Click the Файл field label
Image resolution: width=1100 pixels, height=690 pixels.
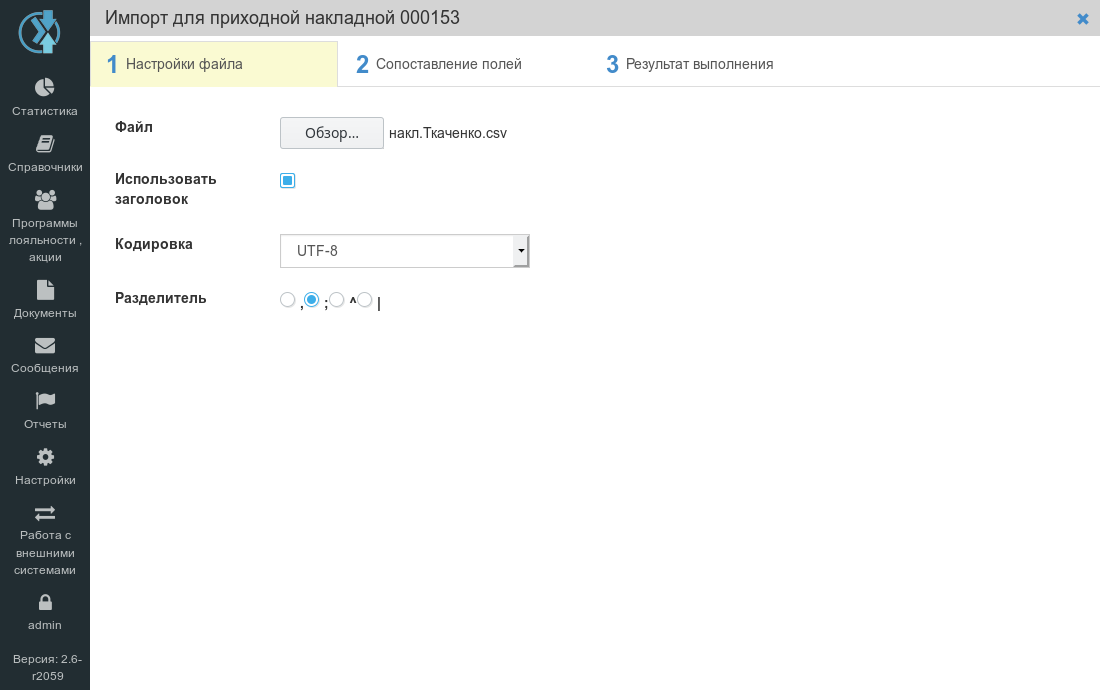134,127
